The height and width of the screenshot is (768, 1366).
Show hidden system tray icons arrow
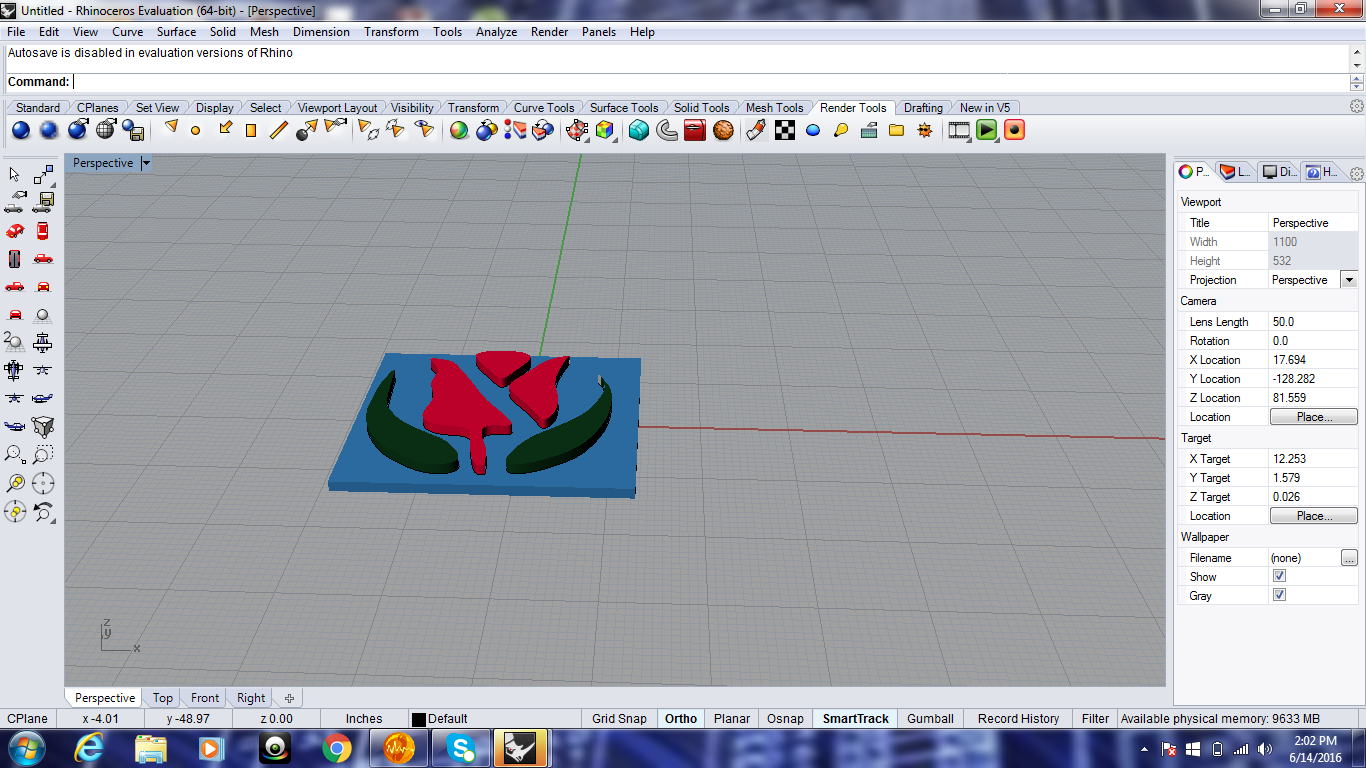pyautogui.click(x=1144, y=749)
